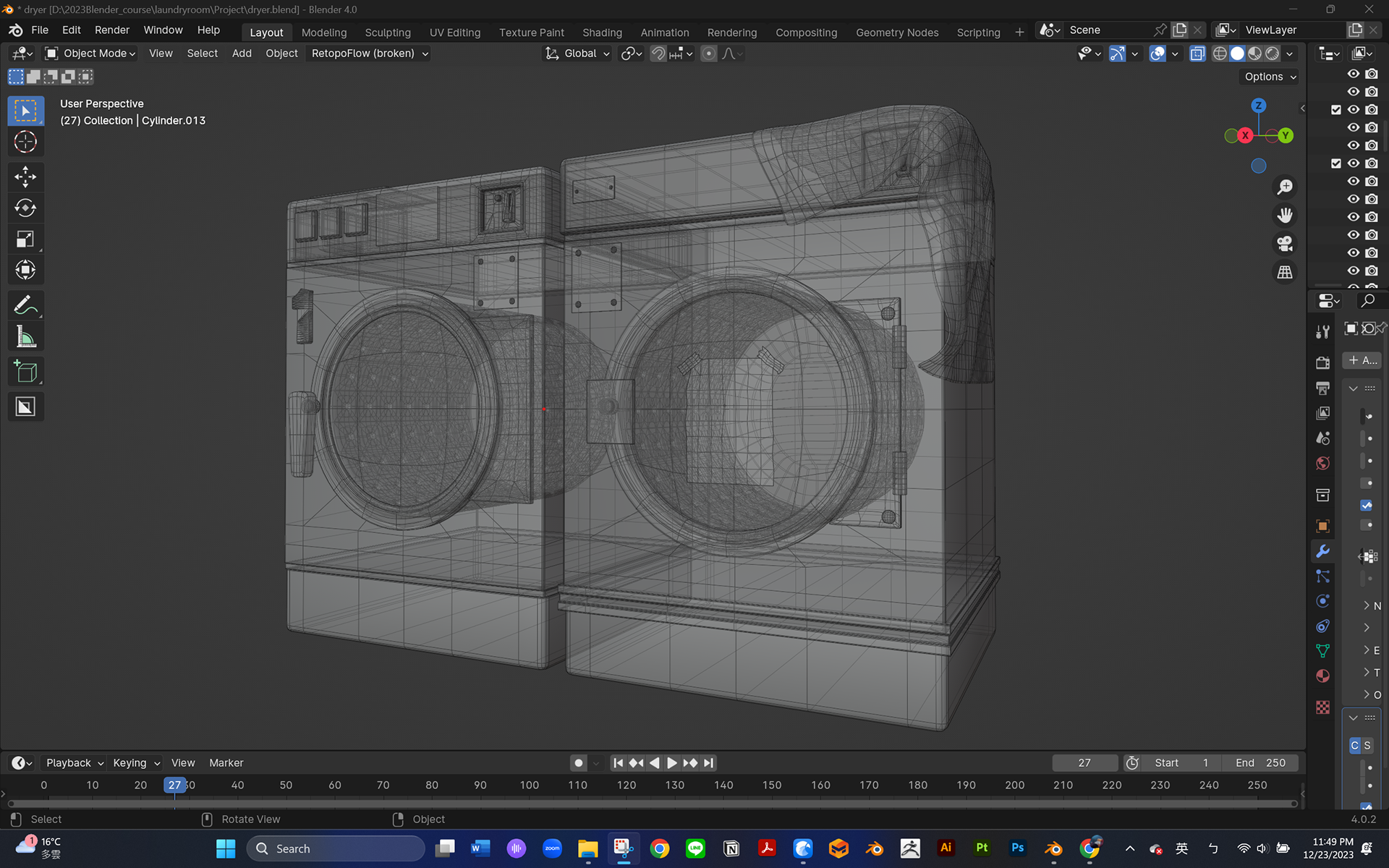Select the Move tool in toolbar
Screen dimensions: 1389x868
click(x=25, y=176)
